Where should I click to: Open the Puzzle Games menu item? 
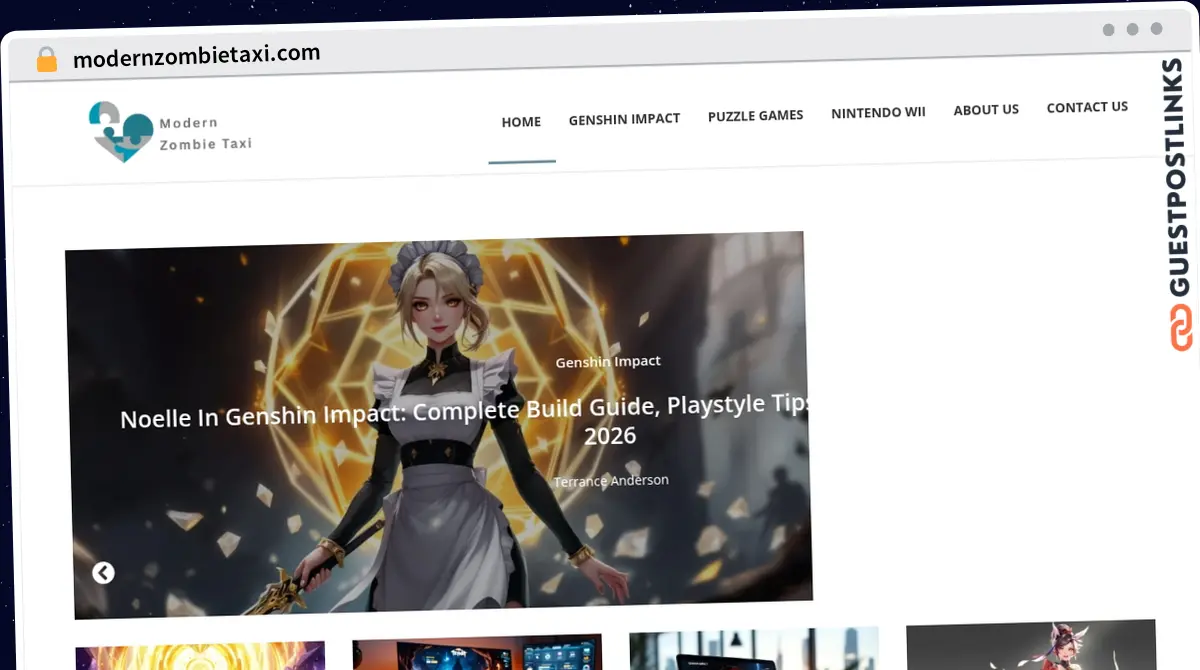pos(755,116)
